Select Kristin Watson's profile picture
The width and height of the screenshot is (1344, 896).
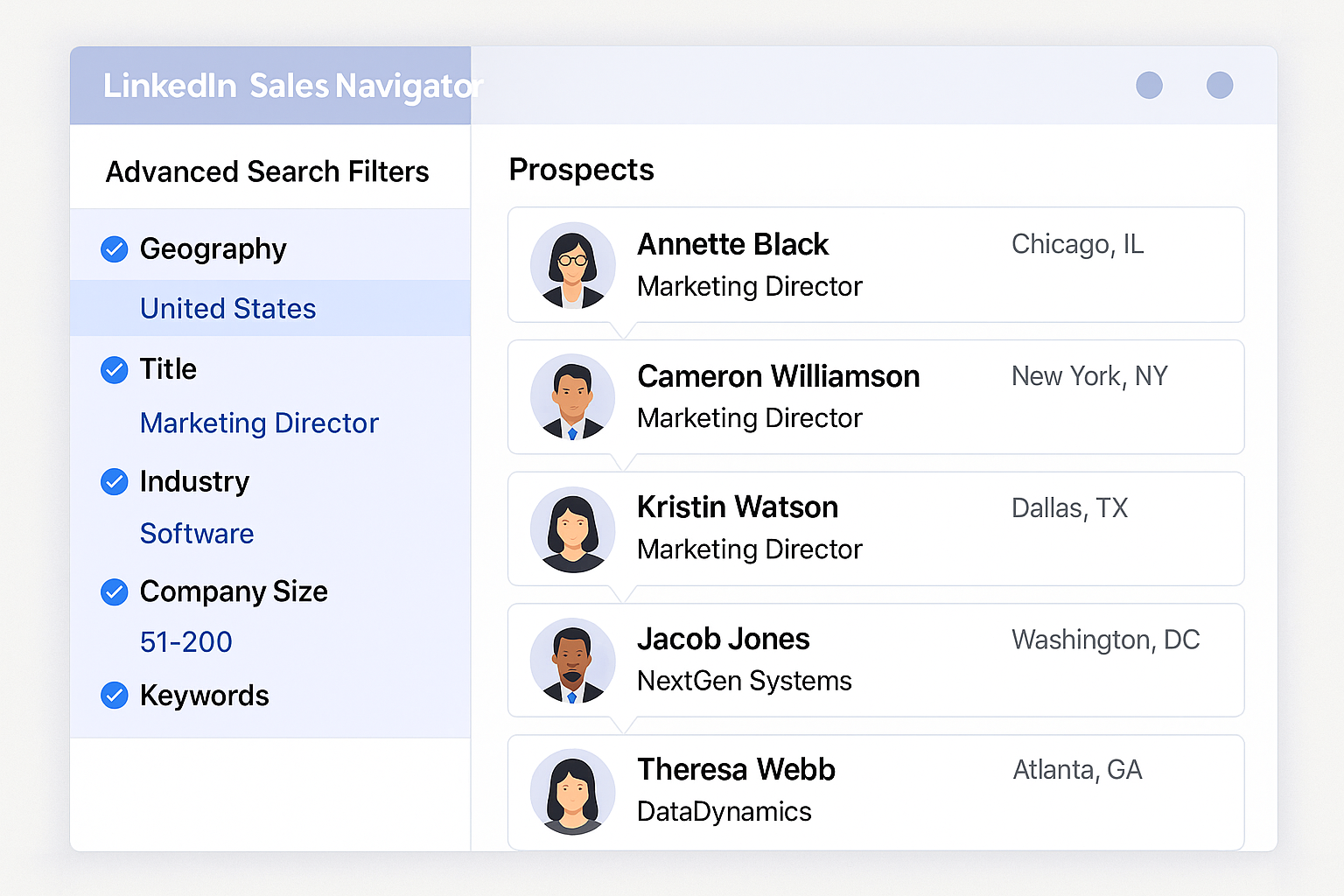tap(572, 528)
